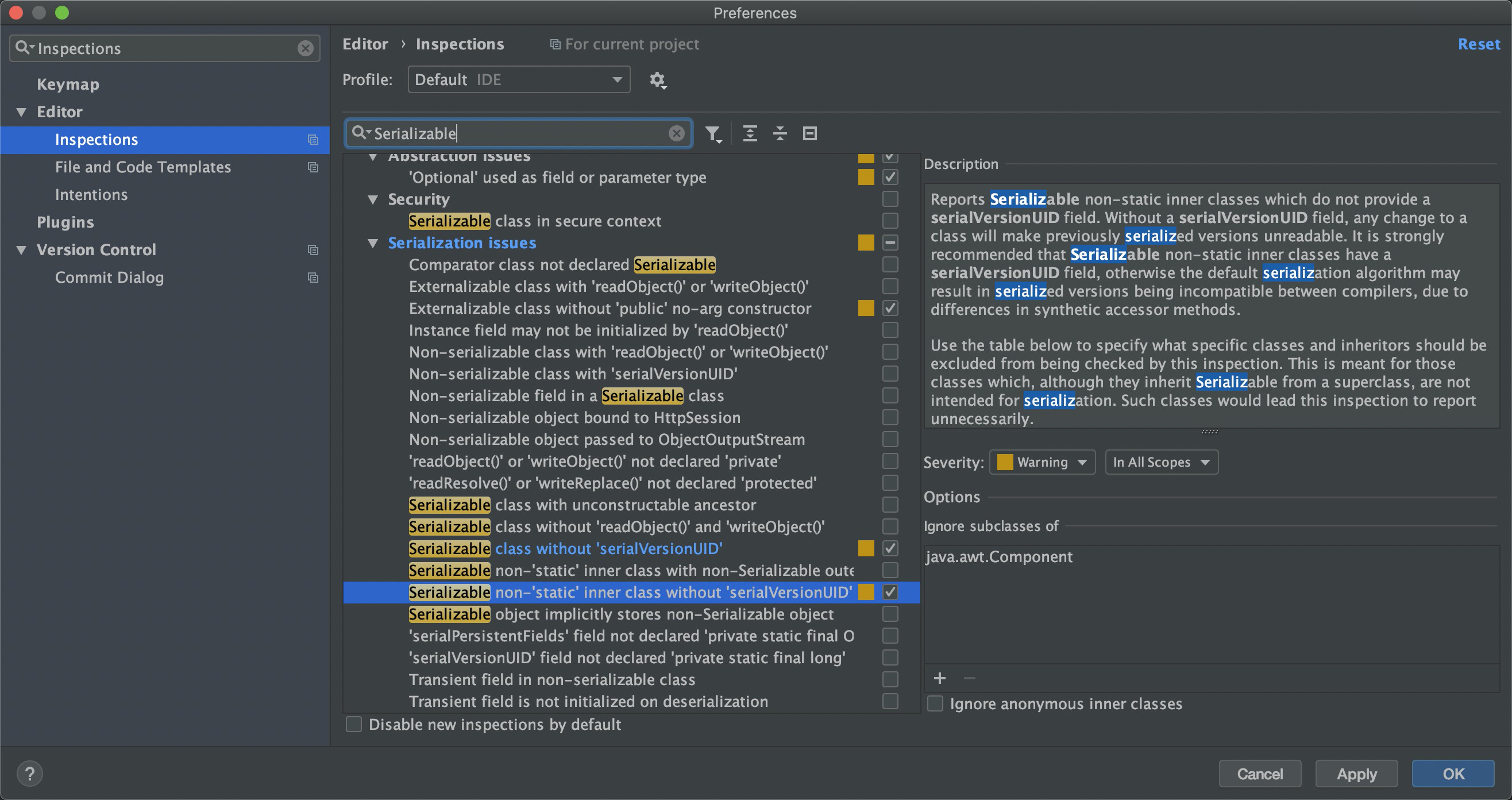Go to Plugins settings
1512x800 pixels.
tap(65, 222)
